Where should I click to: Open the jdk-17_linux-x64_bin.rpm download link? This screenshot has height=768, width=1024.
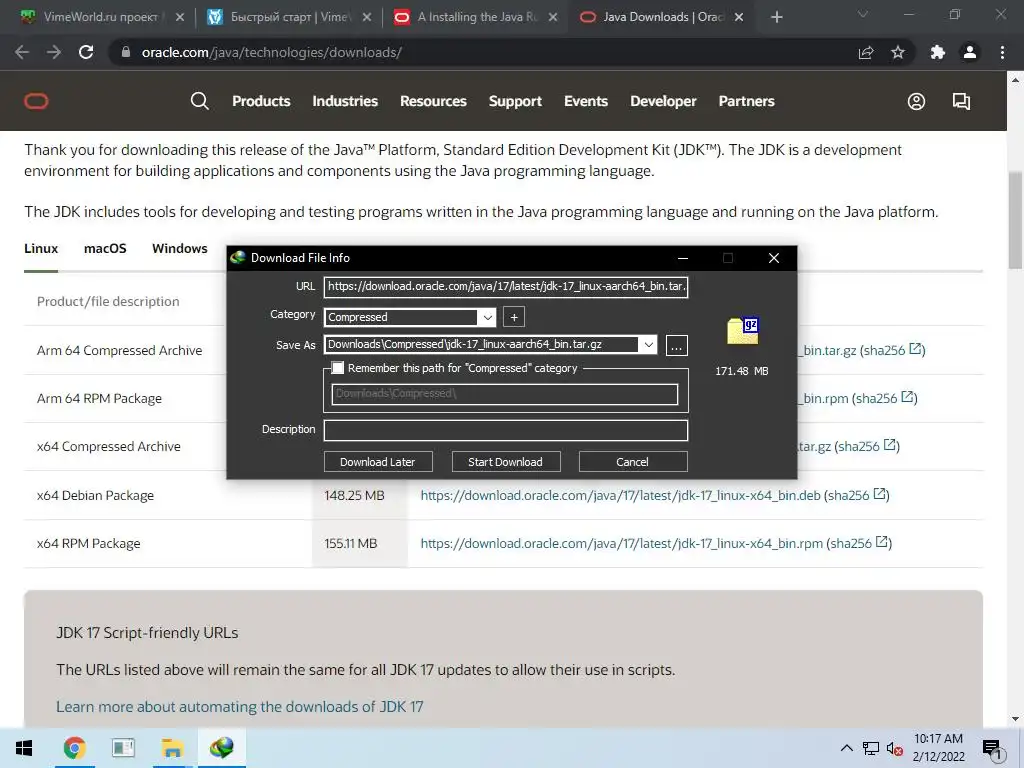(622, 543)
